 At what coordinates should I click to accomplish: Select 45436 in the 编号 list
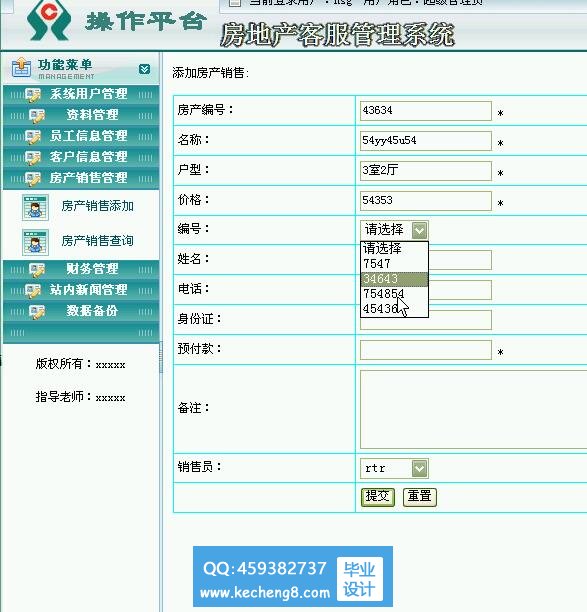pyautogui.click(x=394, y=309)
